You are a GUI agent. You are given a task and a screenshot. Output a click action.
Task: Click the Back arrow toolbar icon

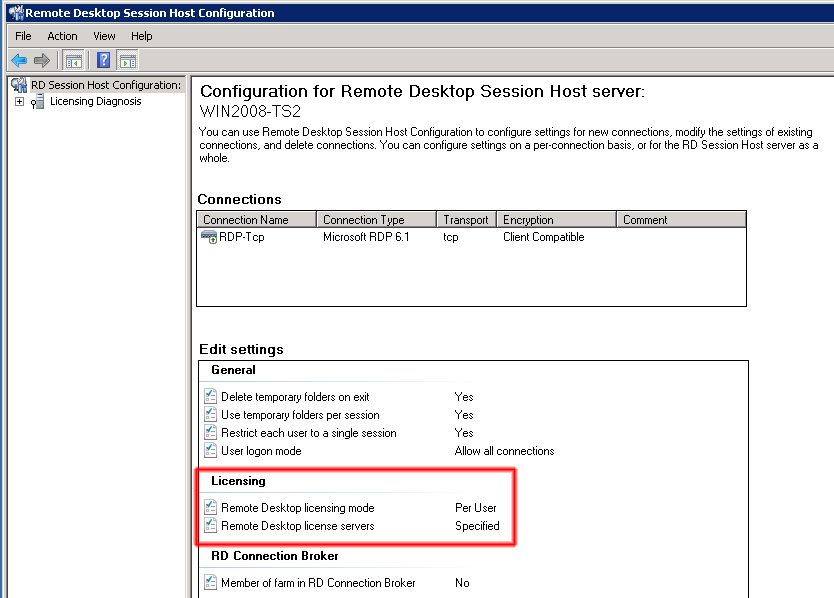(19, 60)
